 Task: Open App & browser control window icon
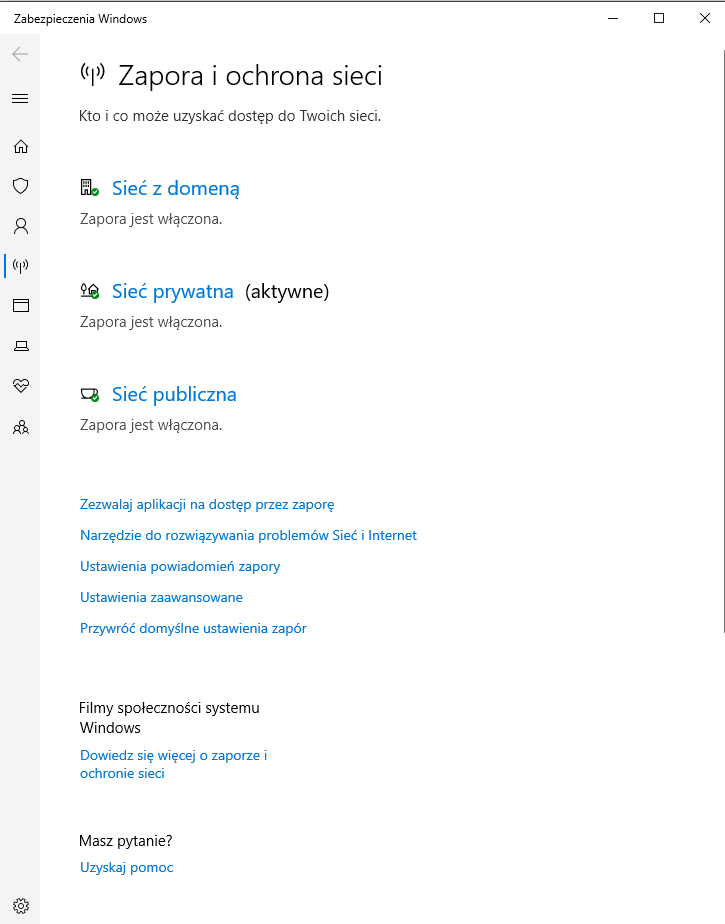(x=20, y=306)
